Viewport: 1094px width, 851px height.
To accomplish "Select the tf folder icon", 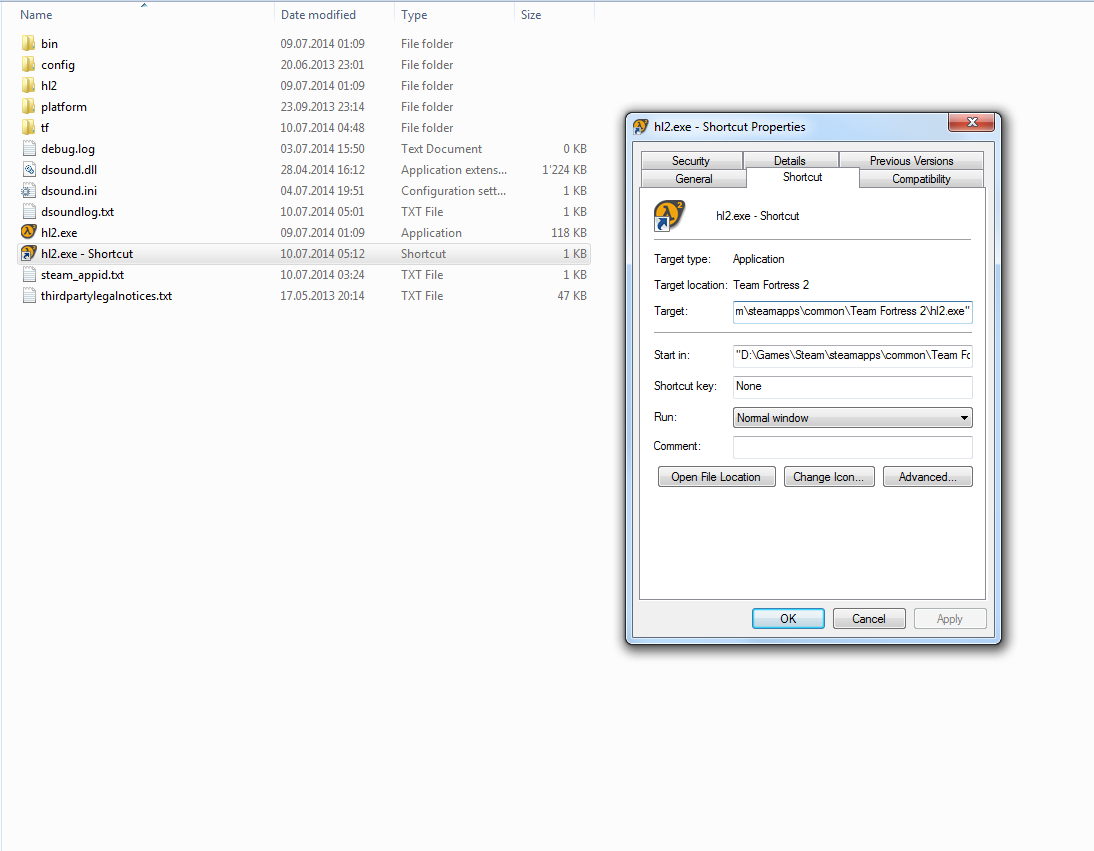I will coord(29,127).
